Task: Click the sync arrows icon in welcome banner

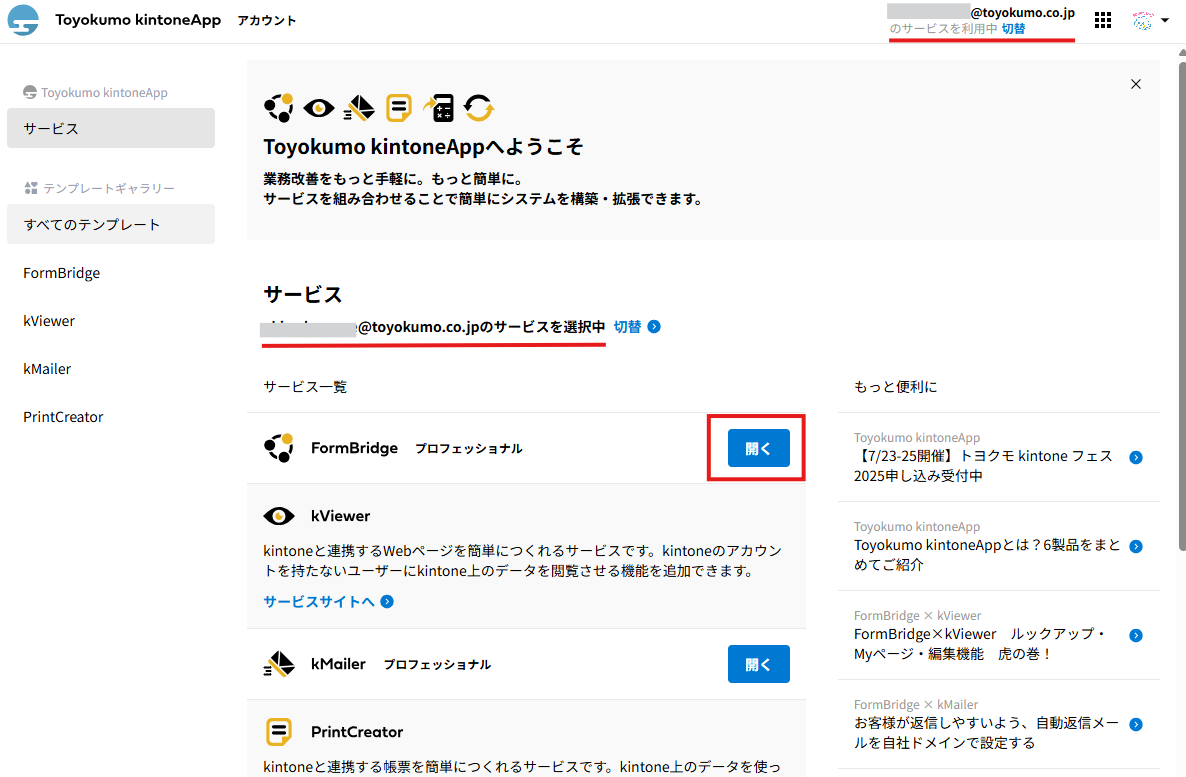Action: coord(479,108)
